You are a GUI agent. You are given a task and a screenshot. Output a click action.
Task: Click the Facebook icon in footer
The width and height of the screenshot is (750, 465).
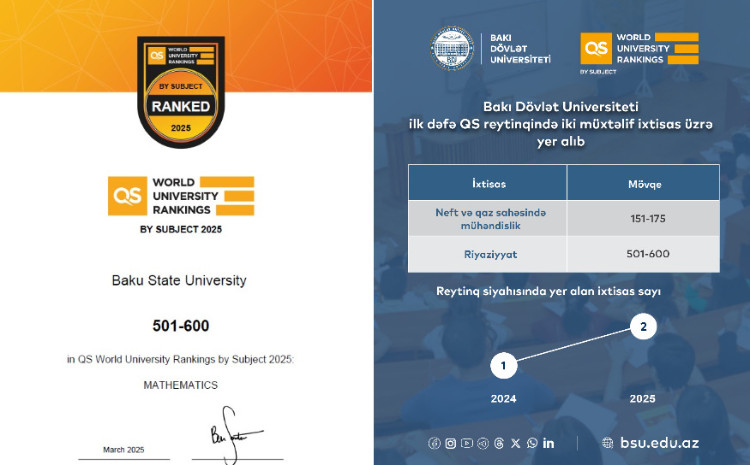(434, 443)
